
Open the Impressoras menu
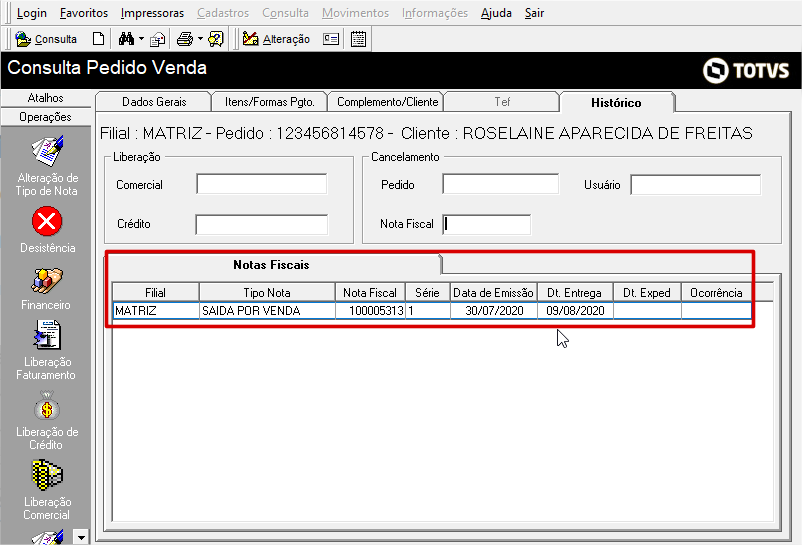(x=152, y=13)
